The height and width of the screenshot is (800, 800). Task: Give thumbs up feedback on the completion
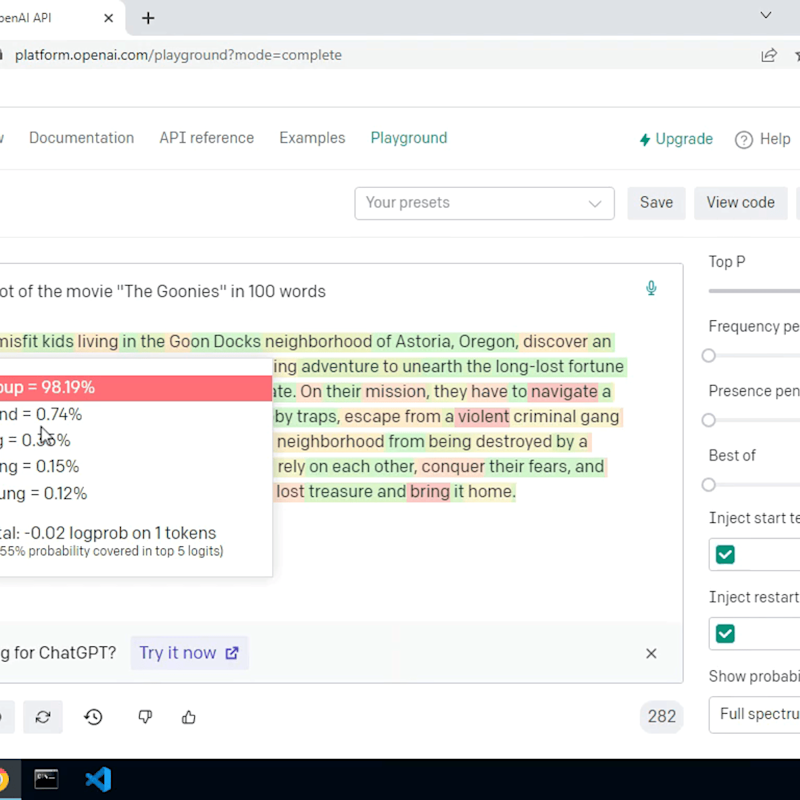point(188,717)
